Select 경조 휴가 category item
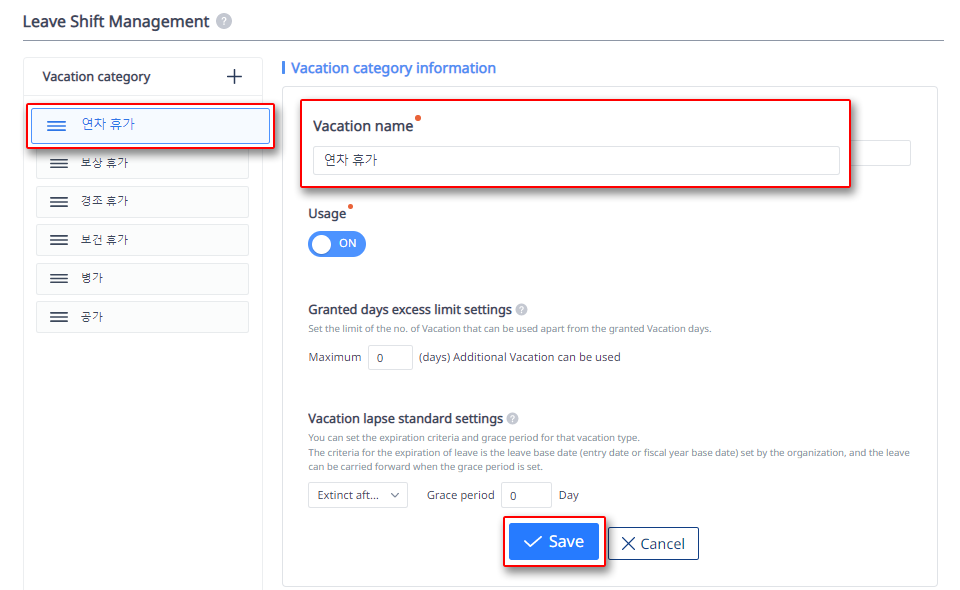 [x=150, y=202]
